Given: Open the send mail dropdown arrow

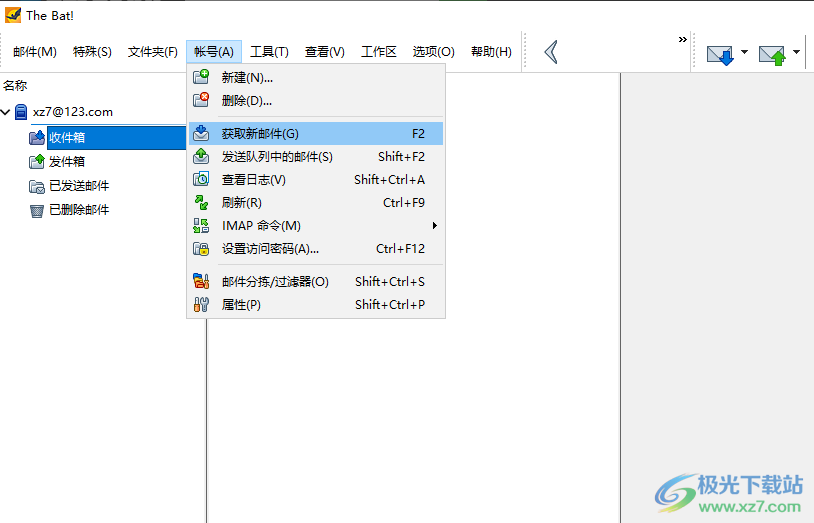Looking at the screenshot, I should 796,52.
